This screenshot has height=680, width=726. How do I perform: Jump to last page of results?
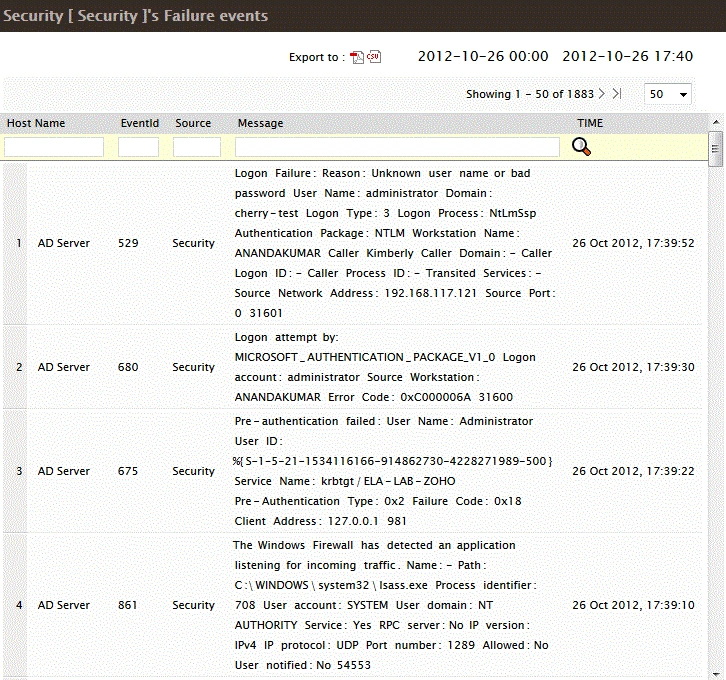tap(617, 94)
